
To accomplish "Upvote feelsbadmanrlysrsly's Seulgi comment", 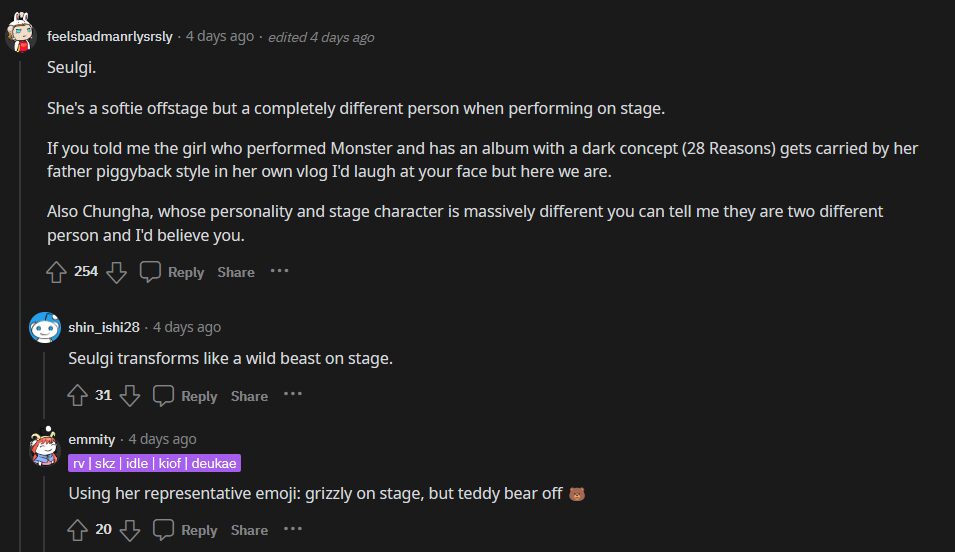I will coord(56,271).
